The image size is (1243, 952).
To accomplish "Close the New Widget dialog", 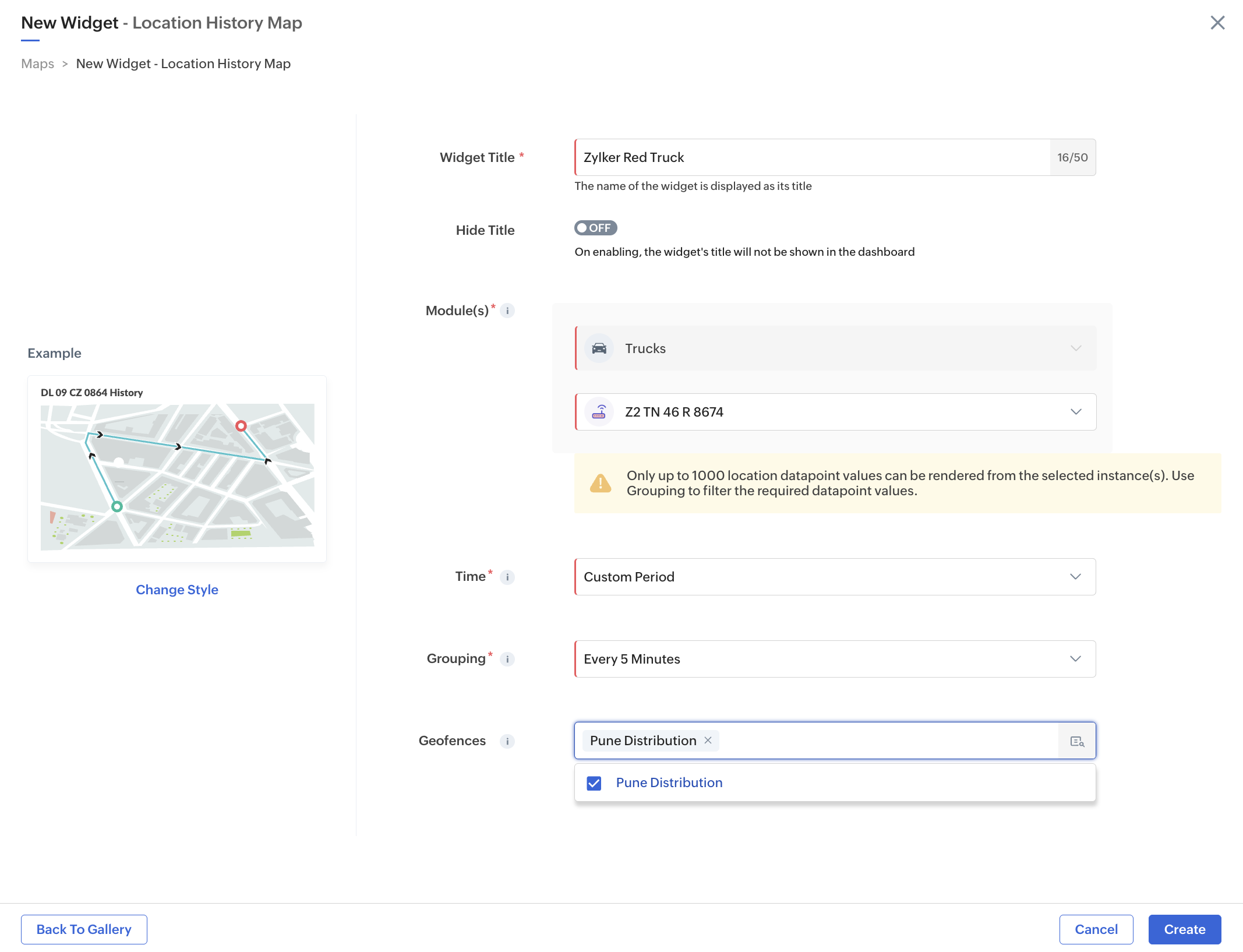I will tap(1217, 23).
